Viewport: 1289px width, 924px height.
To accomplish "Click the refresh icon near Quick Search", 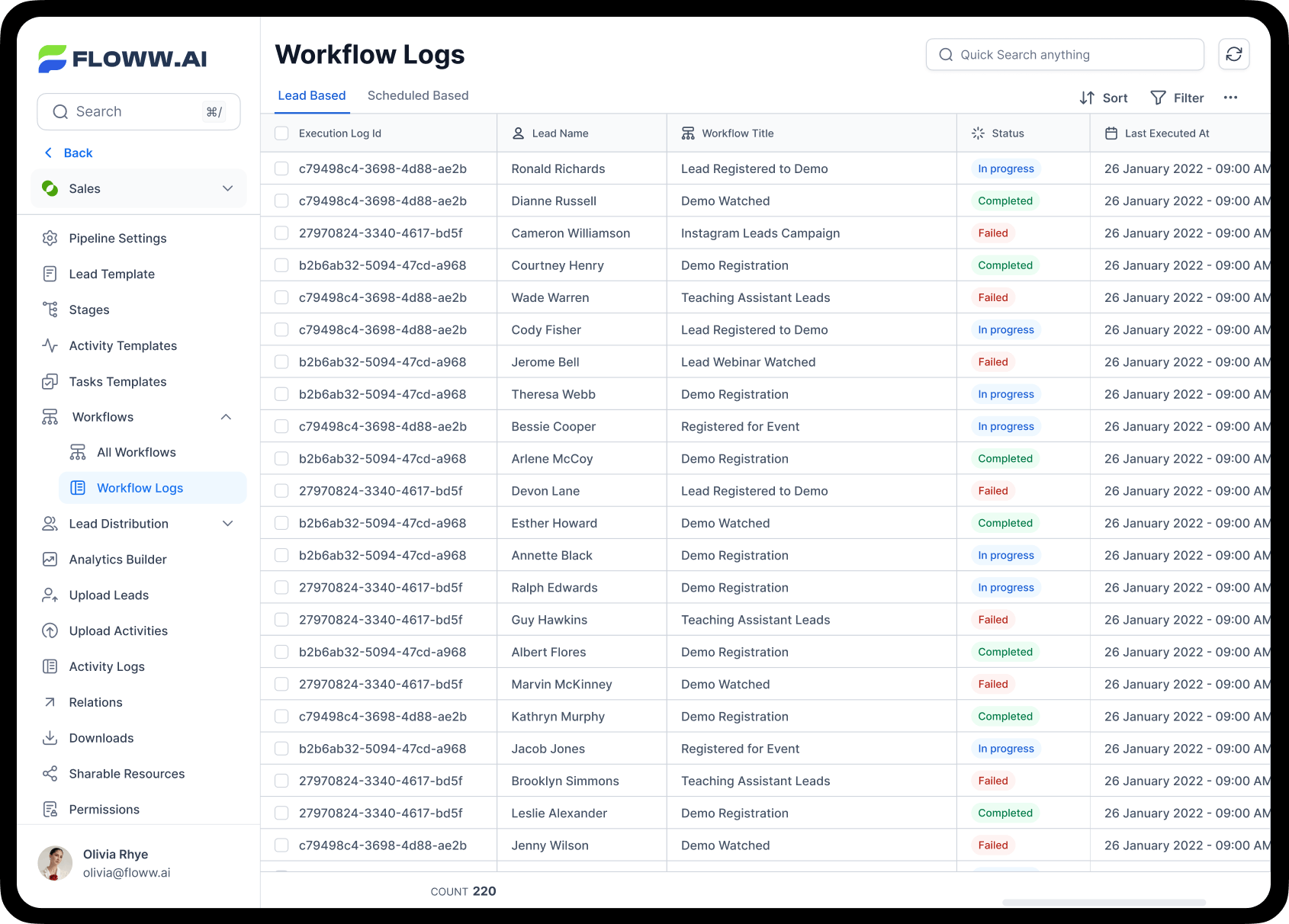I will (x=1233, y=54).
